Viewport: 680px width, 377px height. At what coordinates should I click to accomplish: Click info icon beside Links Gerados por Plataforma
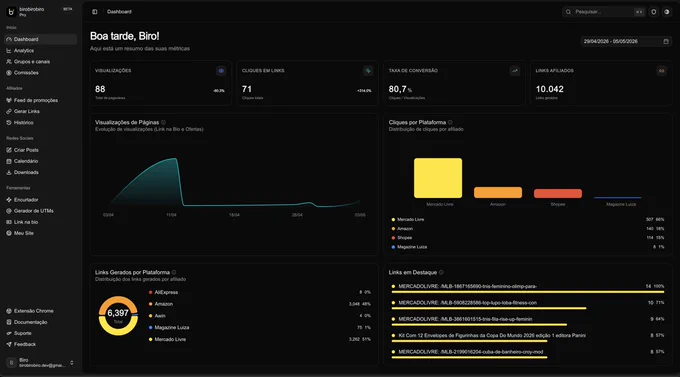click(x=174, y=272)
